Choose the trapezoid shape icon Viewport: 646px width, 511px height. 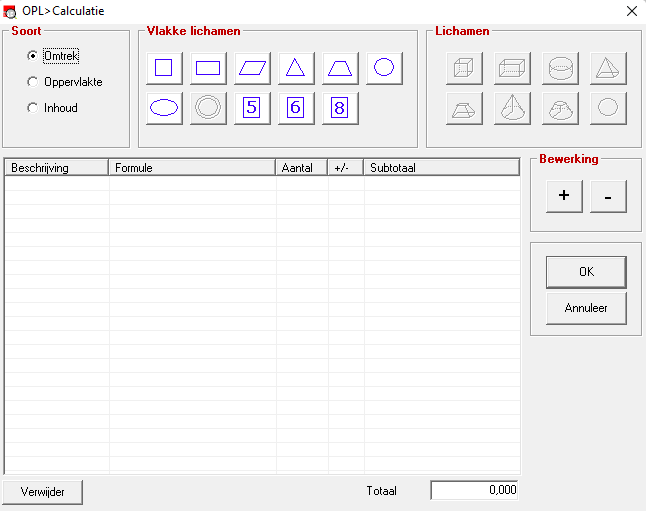click(x=340, y=68)
